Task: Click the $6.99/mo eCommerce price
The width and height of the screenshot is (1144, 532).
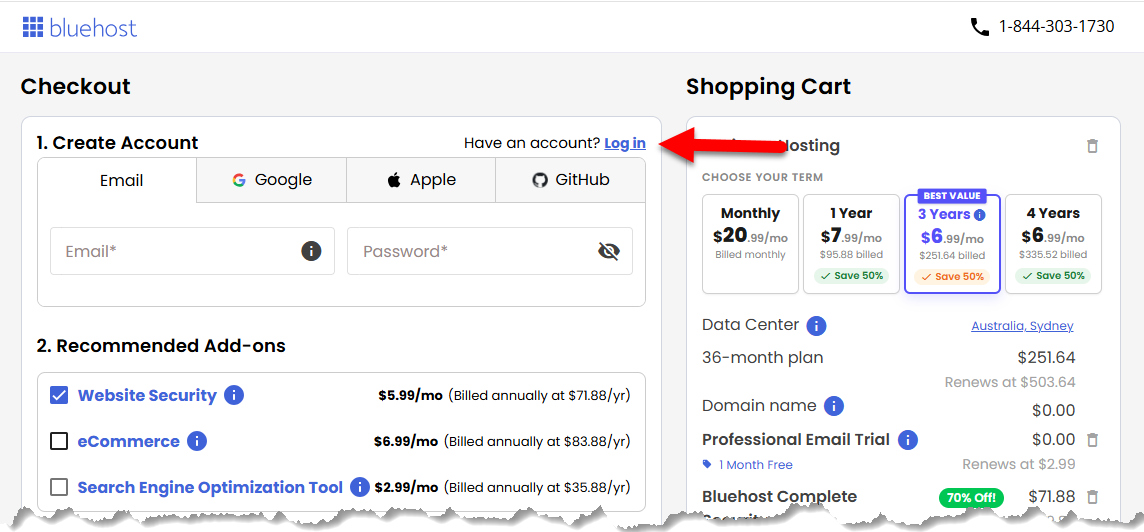Action: (406, 441)
